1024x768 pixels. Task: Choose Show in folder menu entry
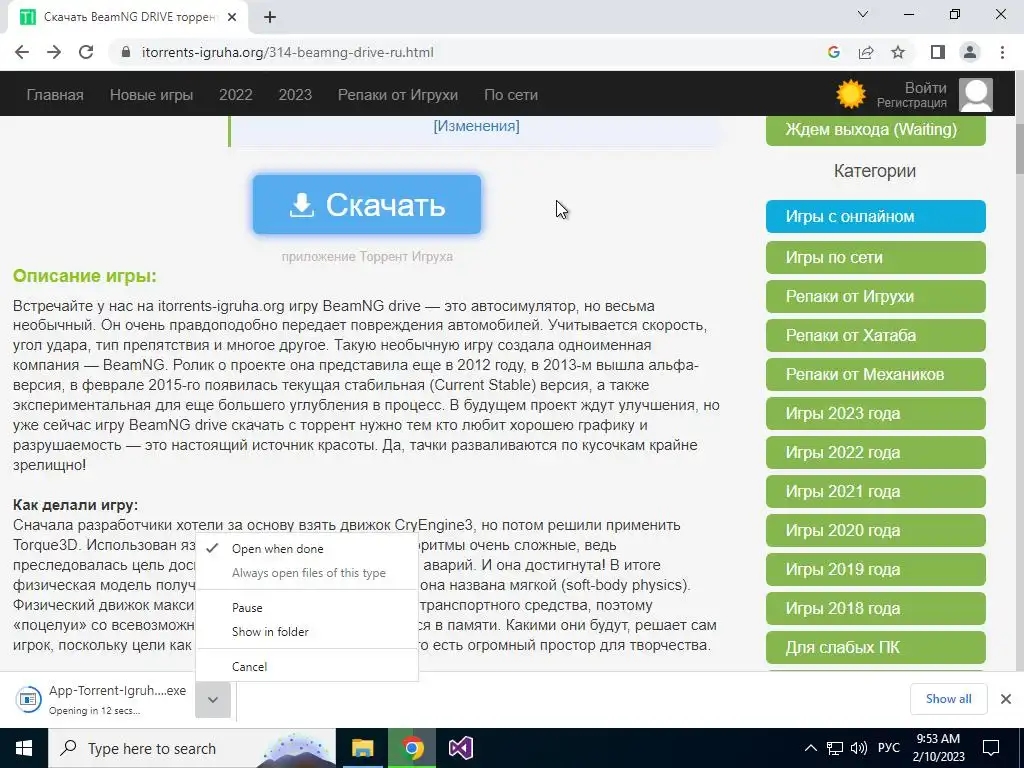(x=306, y=632)
